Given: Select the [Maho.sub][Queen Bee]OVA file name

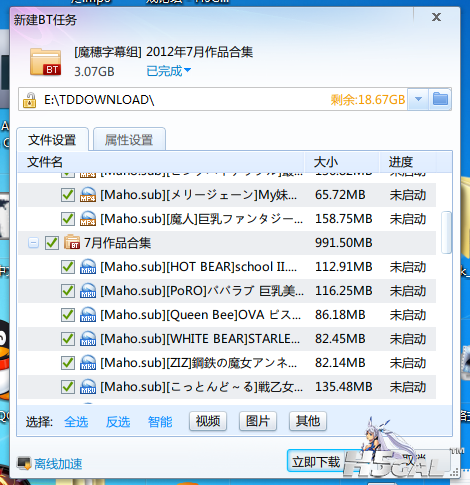Looking at the screenshot, I should (x=201, y=315).
